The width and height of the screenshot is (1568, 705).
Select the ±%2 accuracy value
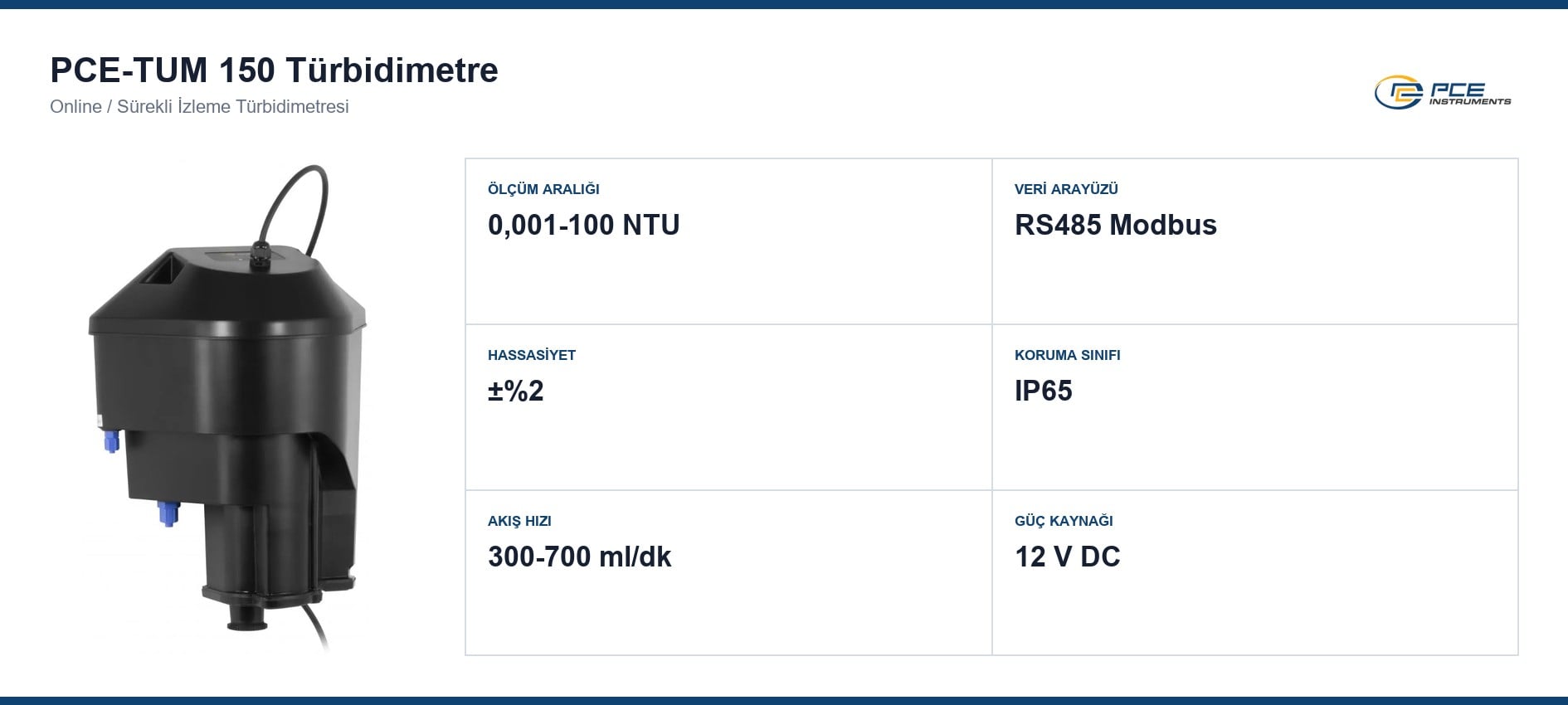[516, 391]
